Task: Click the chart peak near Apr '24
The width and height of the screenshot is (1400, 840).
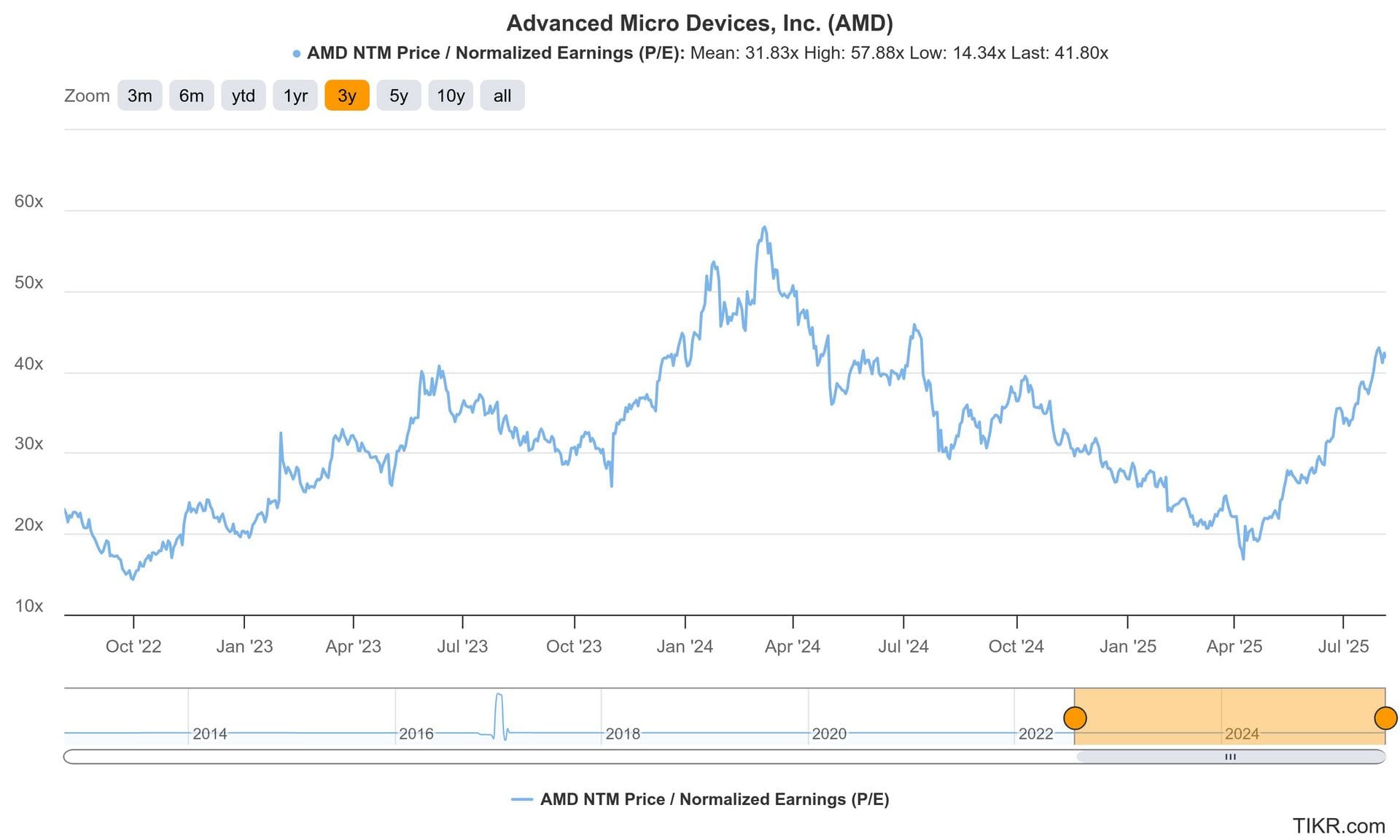Action: pos(763,228)
